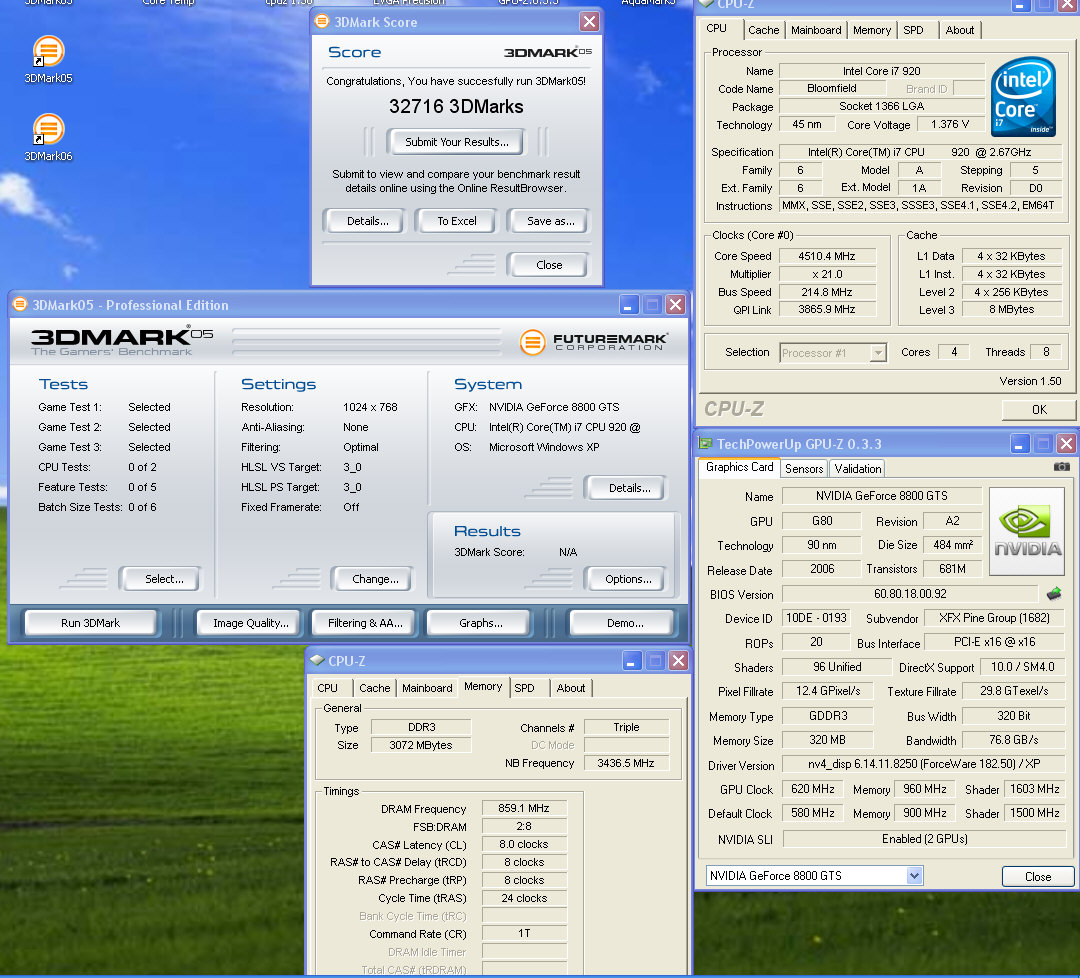Click Change button under Settings

click(x=375, y=579)
